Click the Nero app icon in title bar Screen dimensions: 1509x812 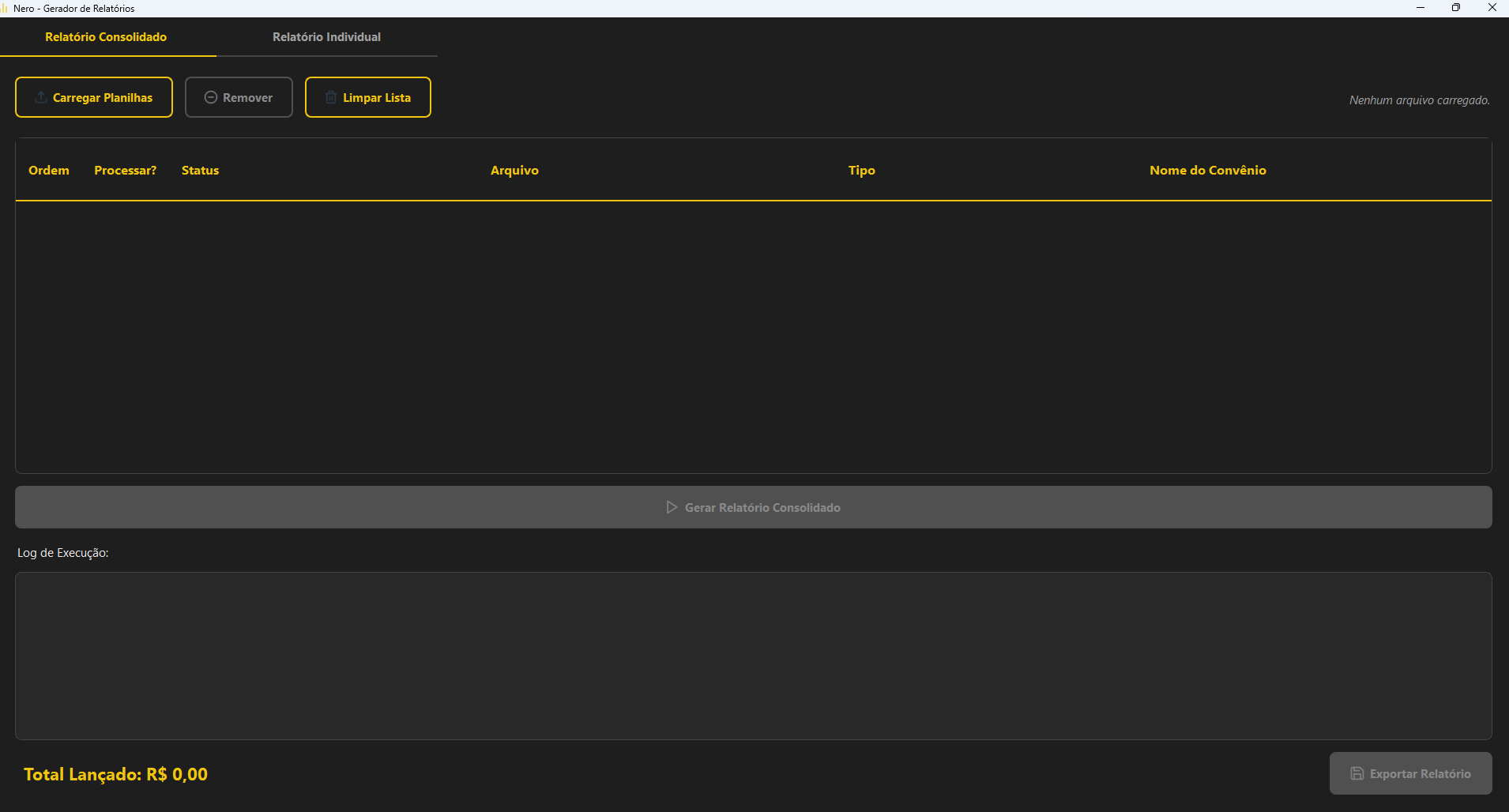(5, 8)
